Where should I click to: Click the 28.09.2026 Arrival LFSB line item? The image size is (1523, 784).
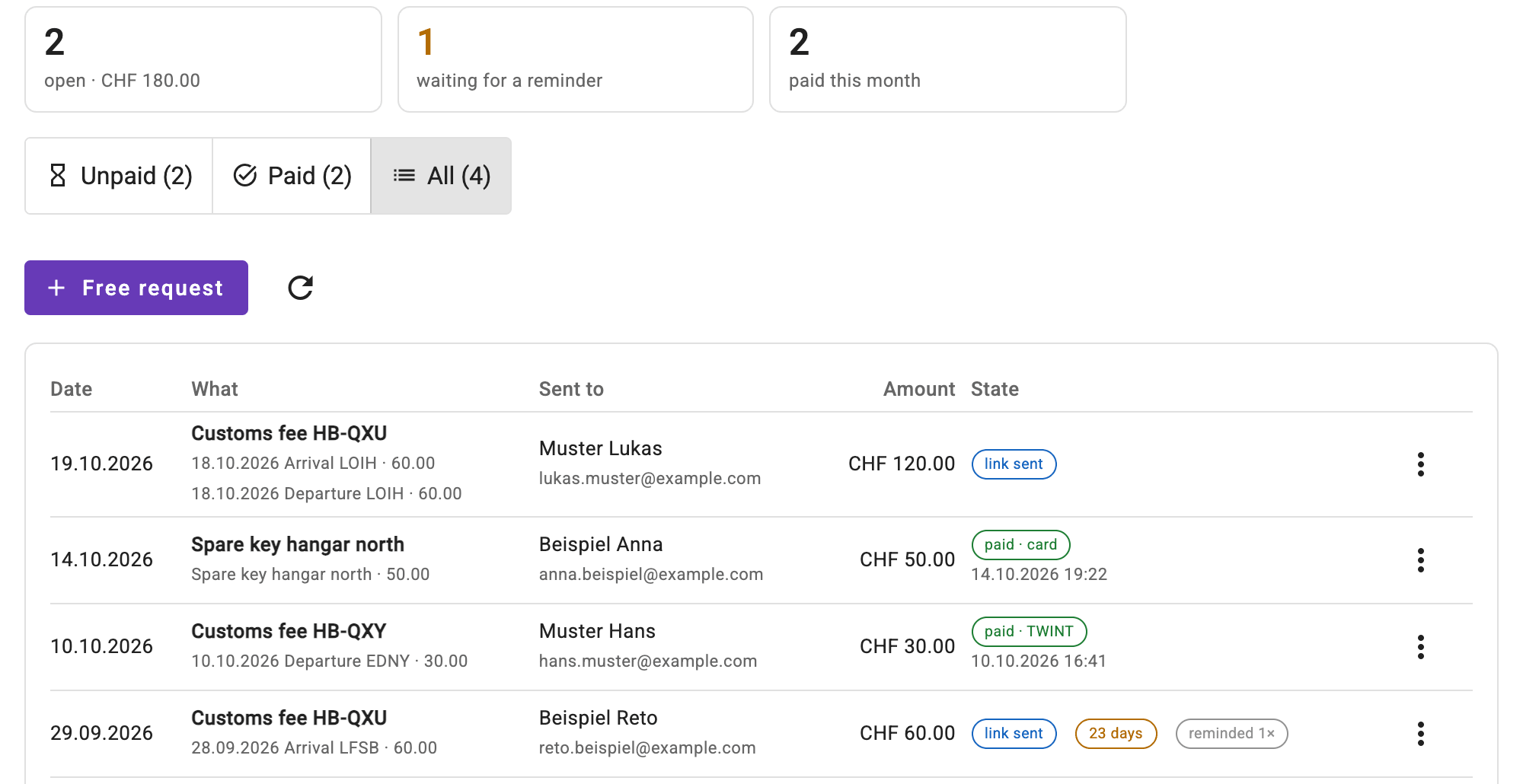pos(314,748)
